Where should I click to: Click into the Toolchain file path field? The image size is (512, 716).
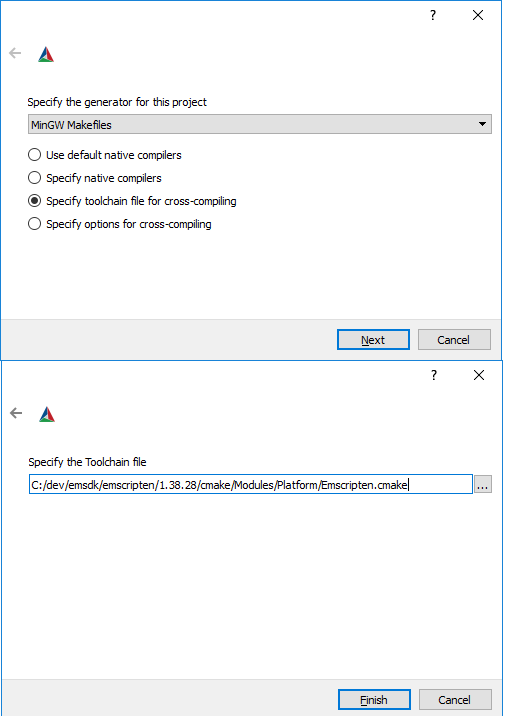pos(250,484)
